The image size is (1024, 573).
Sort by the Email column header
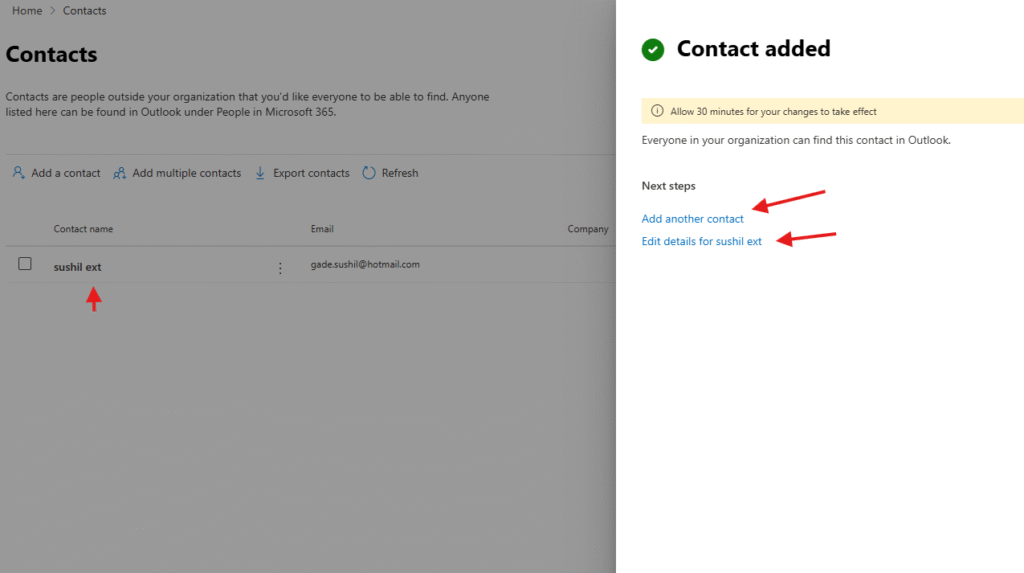tap(322, 229)
